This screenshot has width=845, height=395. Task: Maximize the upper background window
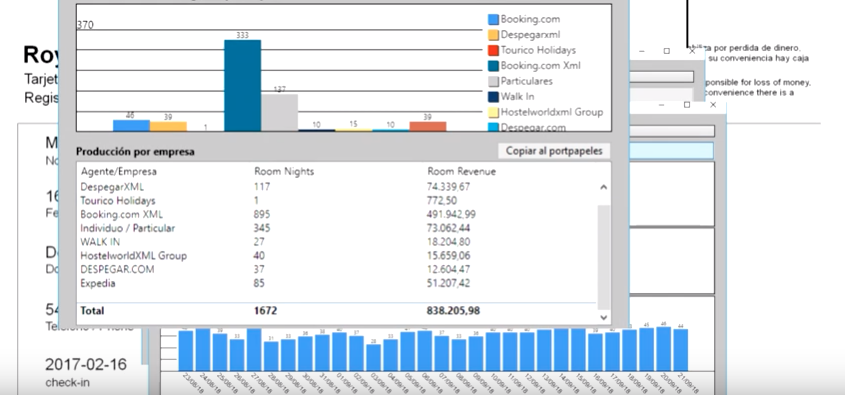pyautogui.click(x=667, y=51)
